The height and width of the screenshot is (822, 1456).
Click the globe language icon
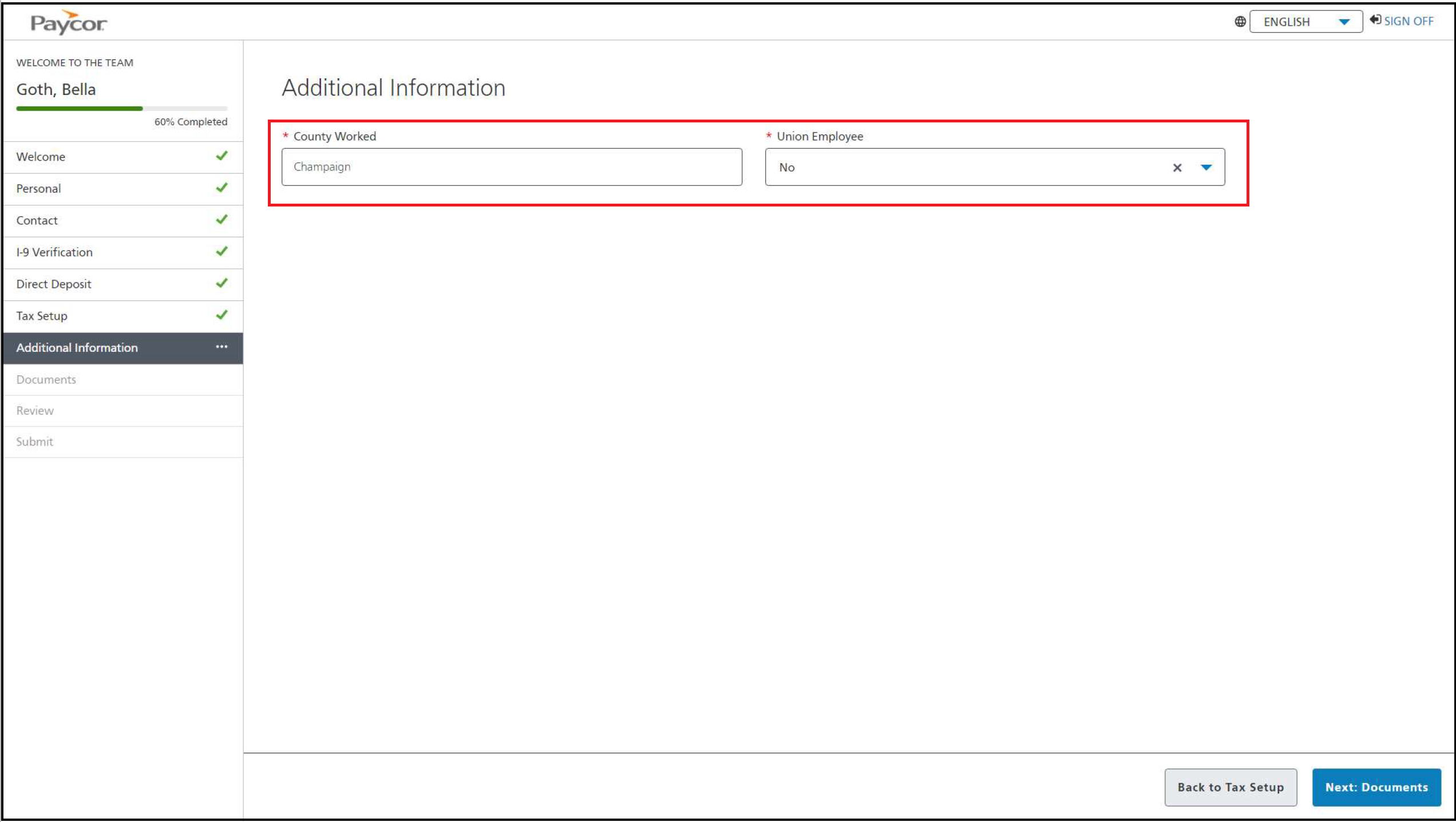[x=1240, y=22]
